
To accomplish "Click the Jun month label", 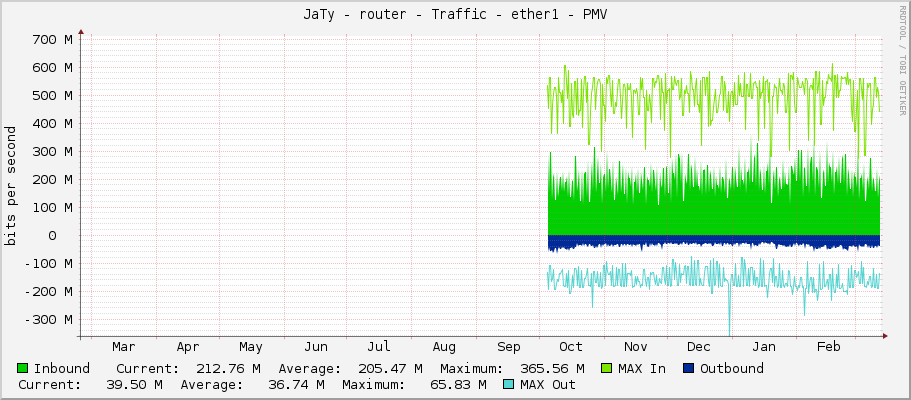I will coord(316,347).
